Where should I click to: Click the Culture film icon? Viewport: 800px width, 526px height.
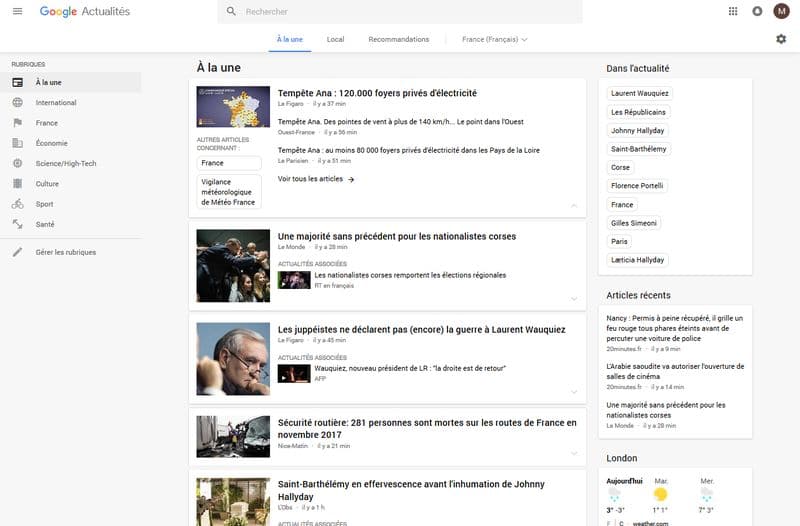pyautogui.click(x=17, y=184)
